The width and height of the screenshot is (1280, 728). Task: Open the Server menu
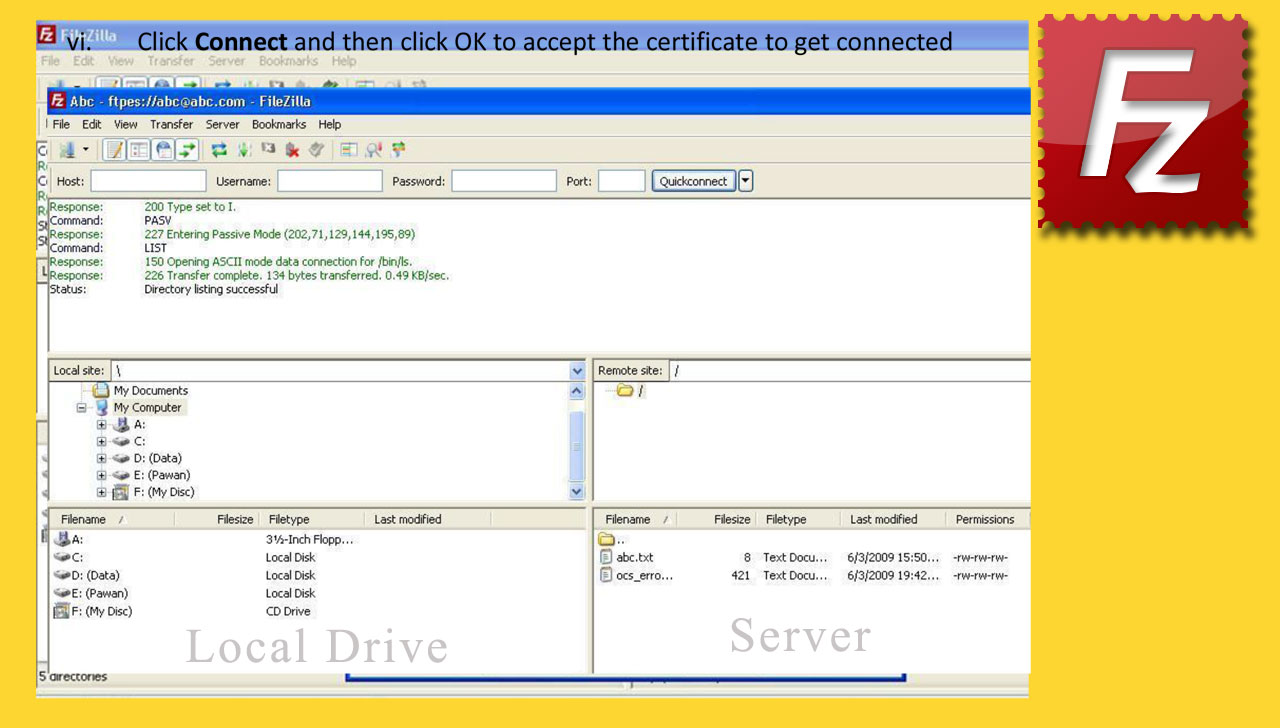(x=223, y=125)
